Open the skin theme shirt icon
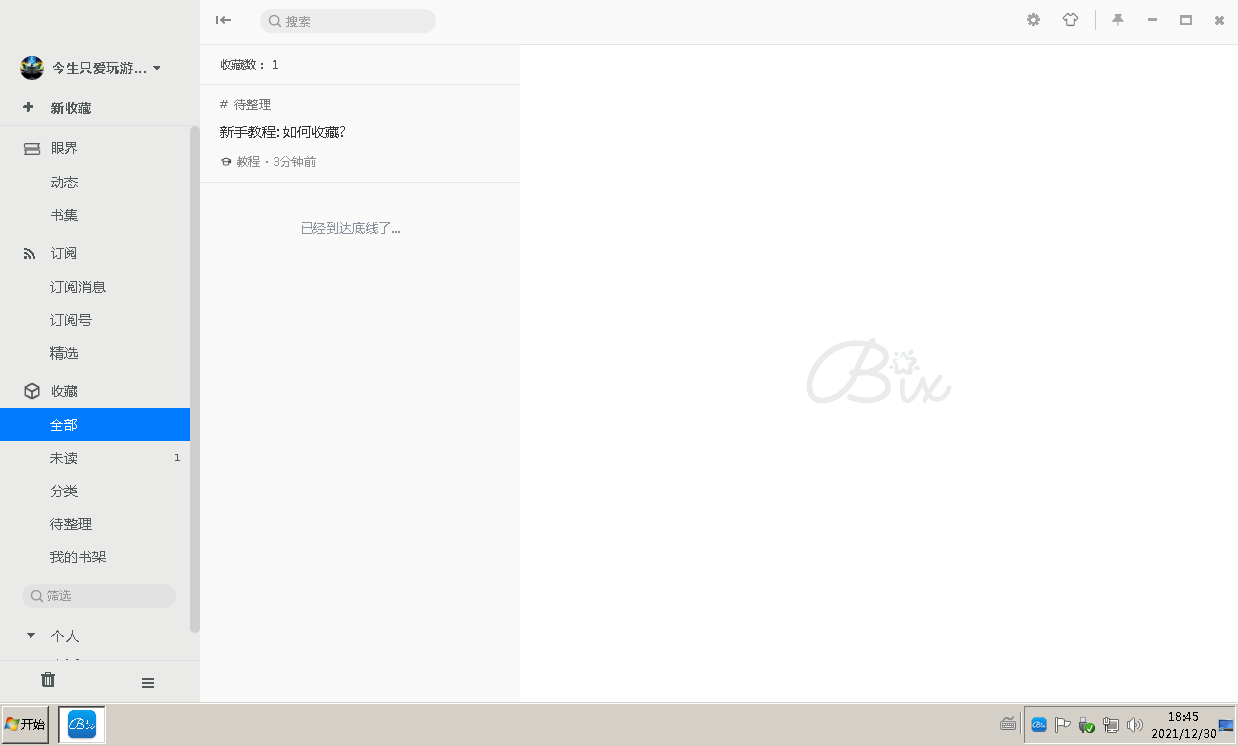 click(x=1070, y=20)
